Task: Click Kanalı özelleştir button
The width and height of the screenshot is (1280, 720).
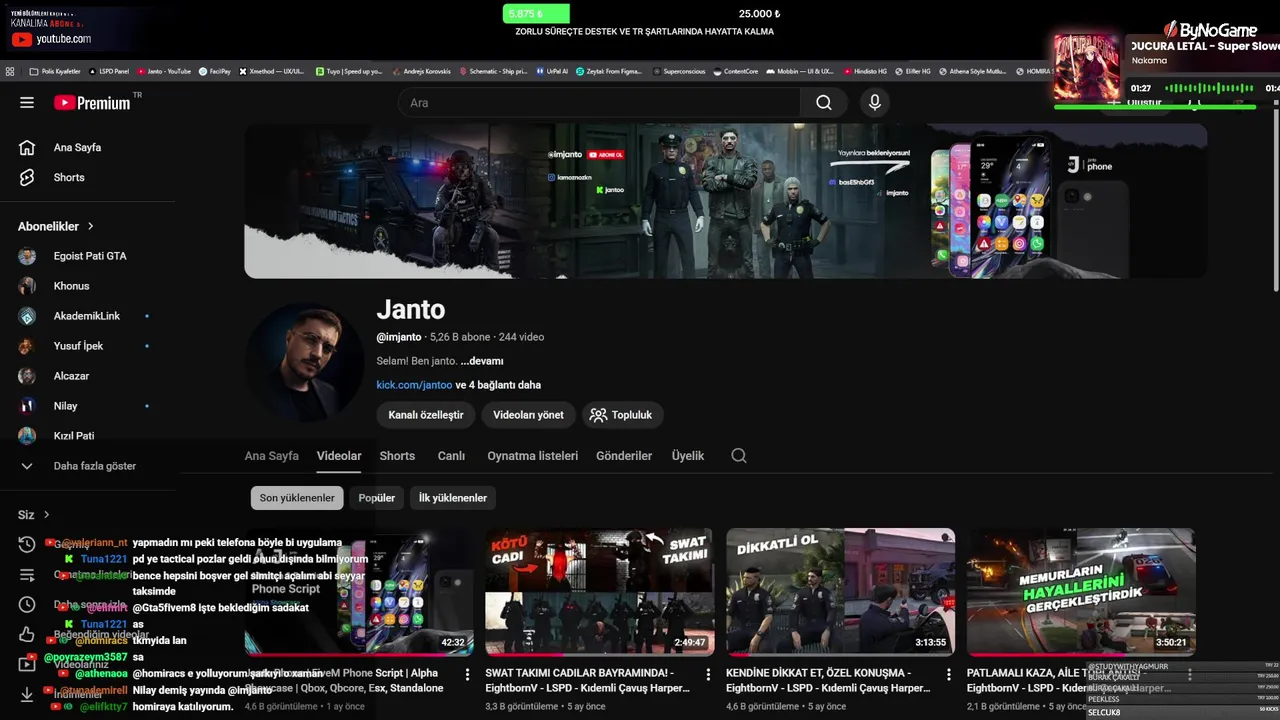Action: coord(426,415)
